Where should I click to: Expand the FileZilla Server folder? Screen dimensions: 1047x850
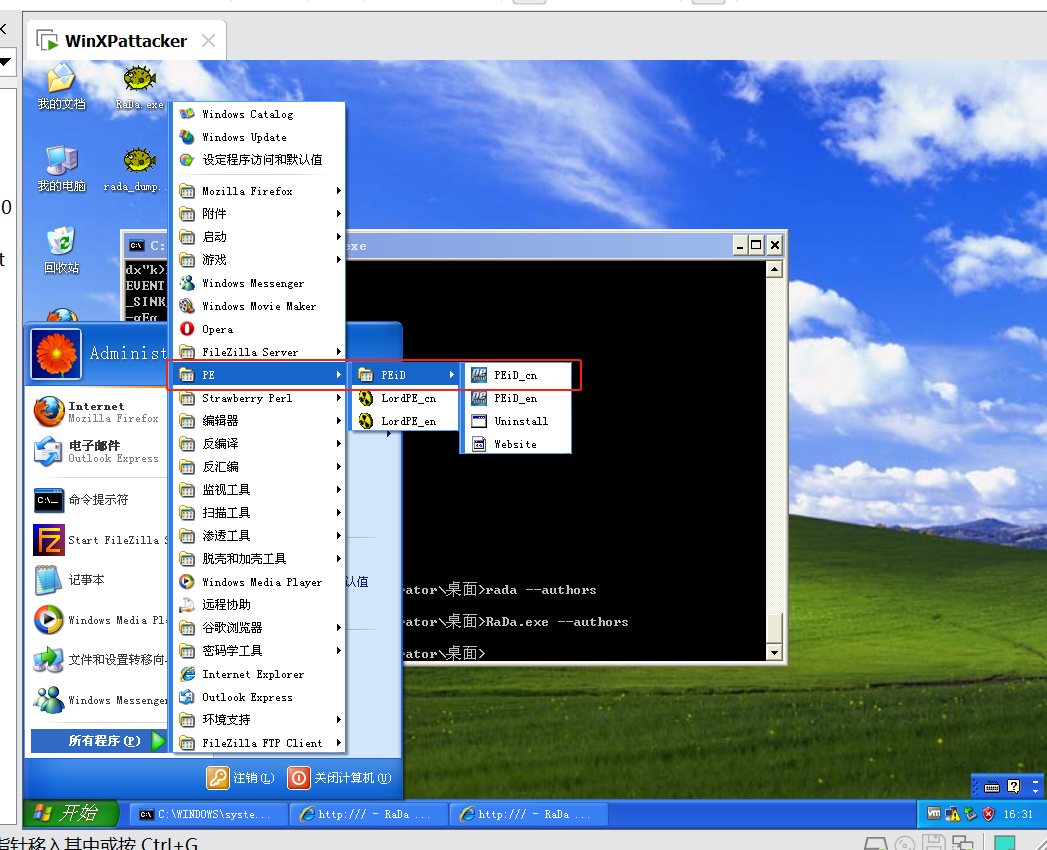pyautogui.click(x=259, y=352)
